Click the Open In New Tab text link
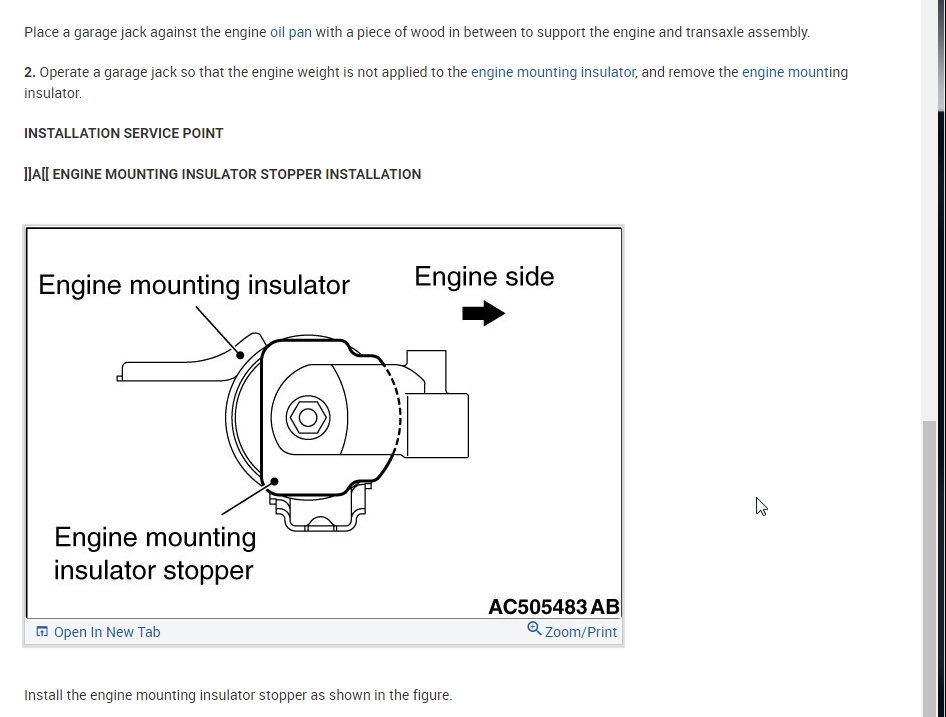The width and height of the screenshot is (946, 717). [x=107, y=632]
